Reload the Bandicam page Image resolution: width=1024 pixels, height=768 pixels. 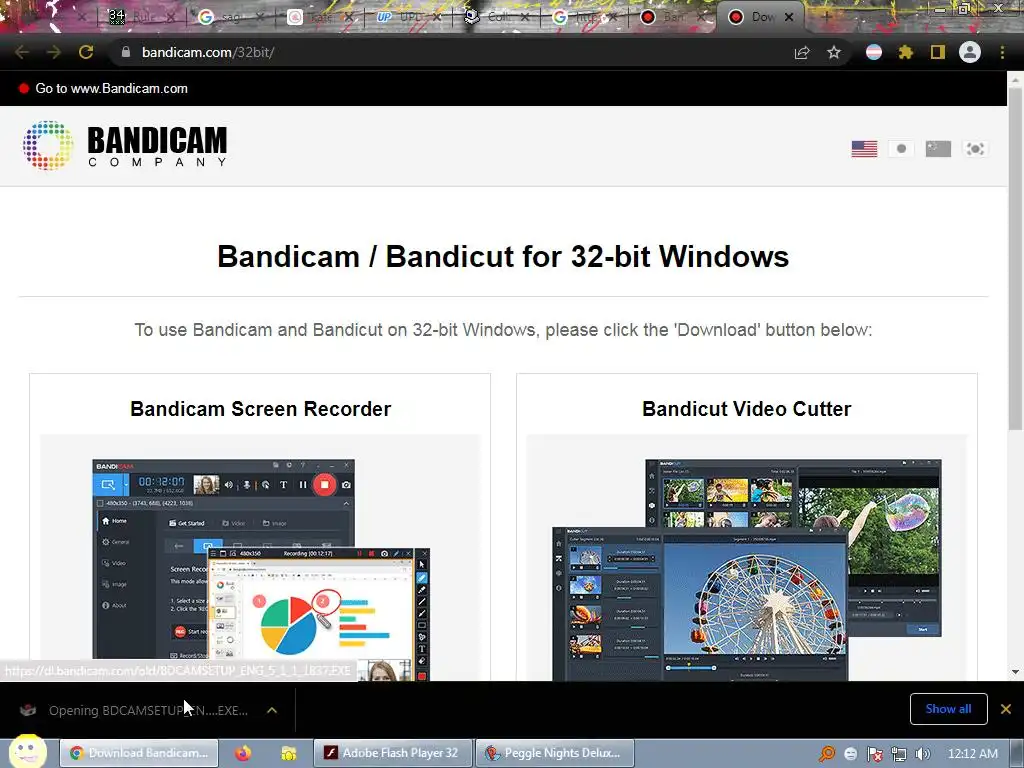tap(86, 52)
